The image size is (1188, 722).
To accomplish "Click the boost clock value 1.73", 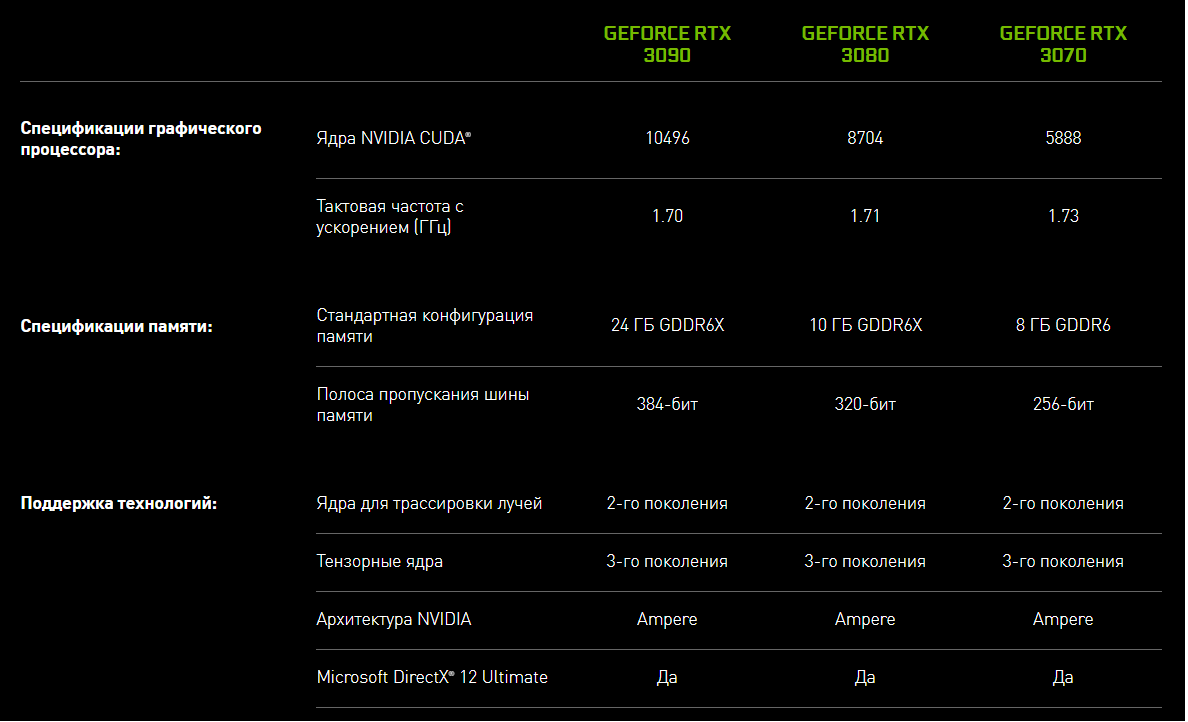I will point(1063,216).
